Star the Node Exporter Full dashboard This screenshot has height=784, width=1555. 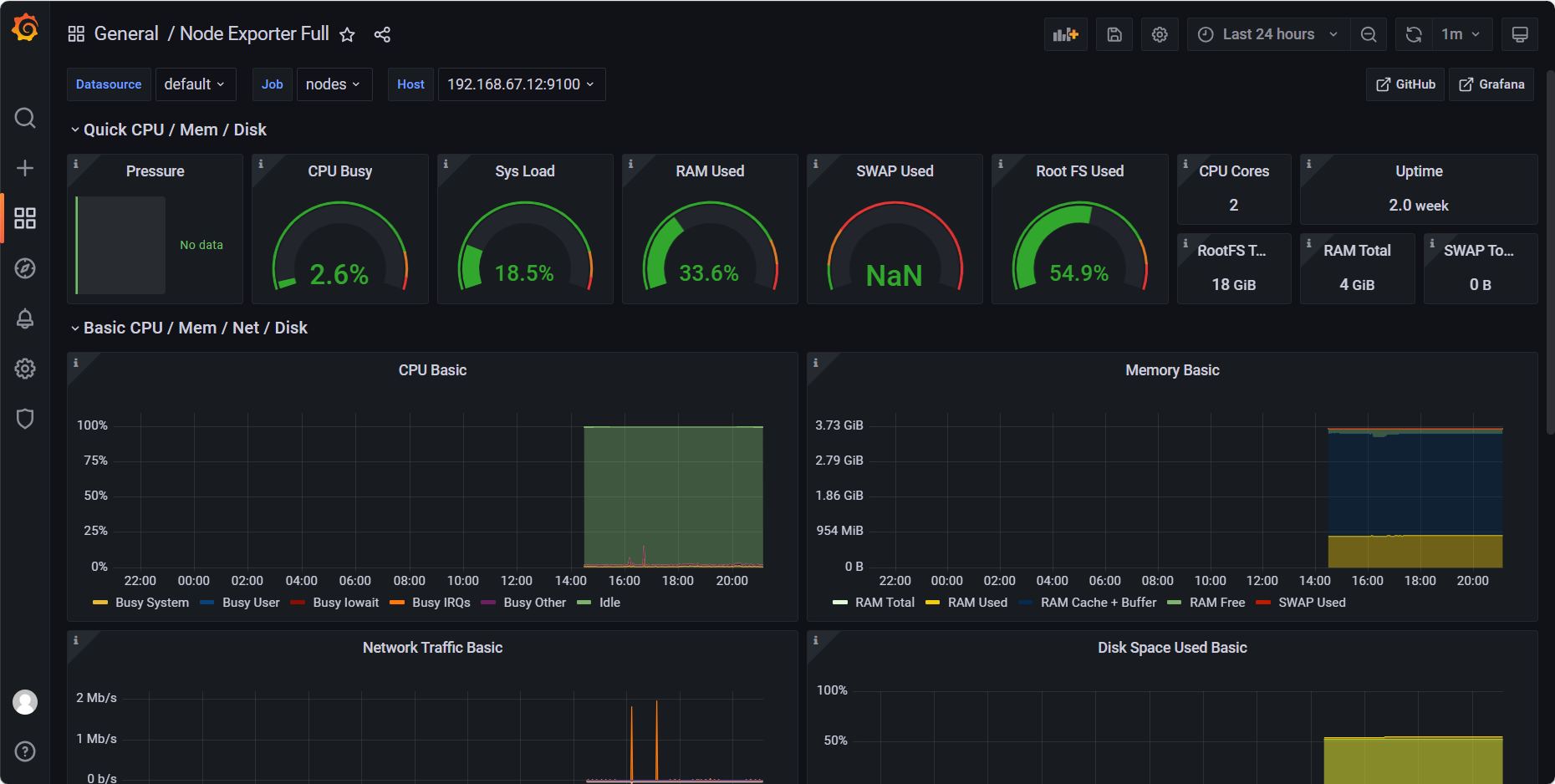click(347, 34)
